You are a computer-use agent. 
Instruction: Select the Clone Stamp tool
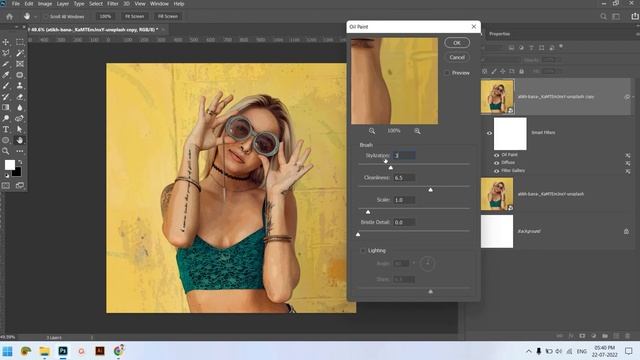20,86
